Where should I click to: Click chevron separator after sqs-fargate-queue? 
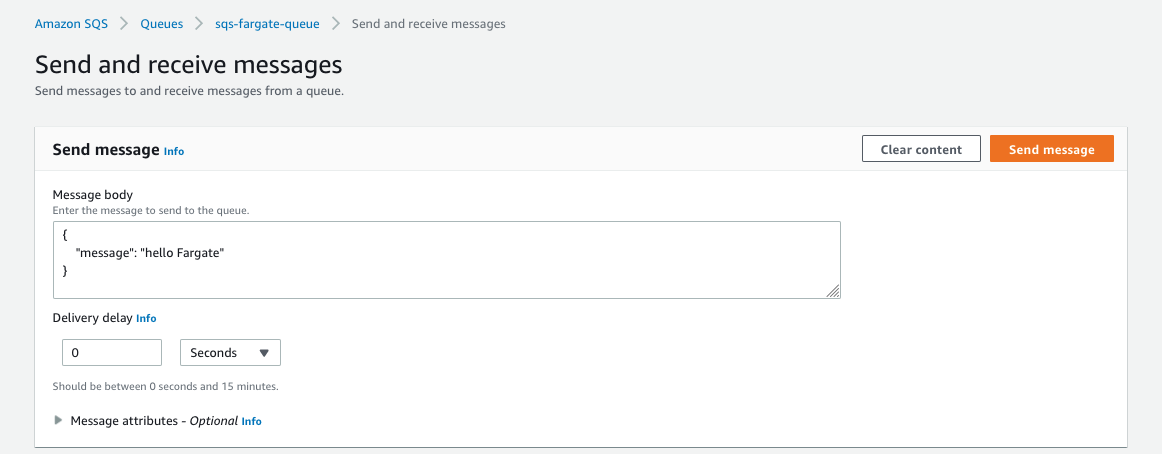(336, 24)
